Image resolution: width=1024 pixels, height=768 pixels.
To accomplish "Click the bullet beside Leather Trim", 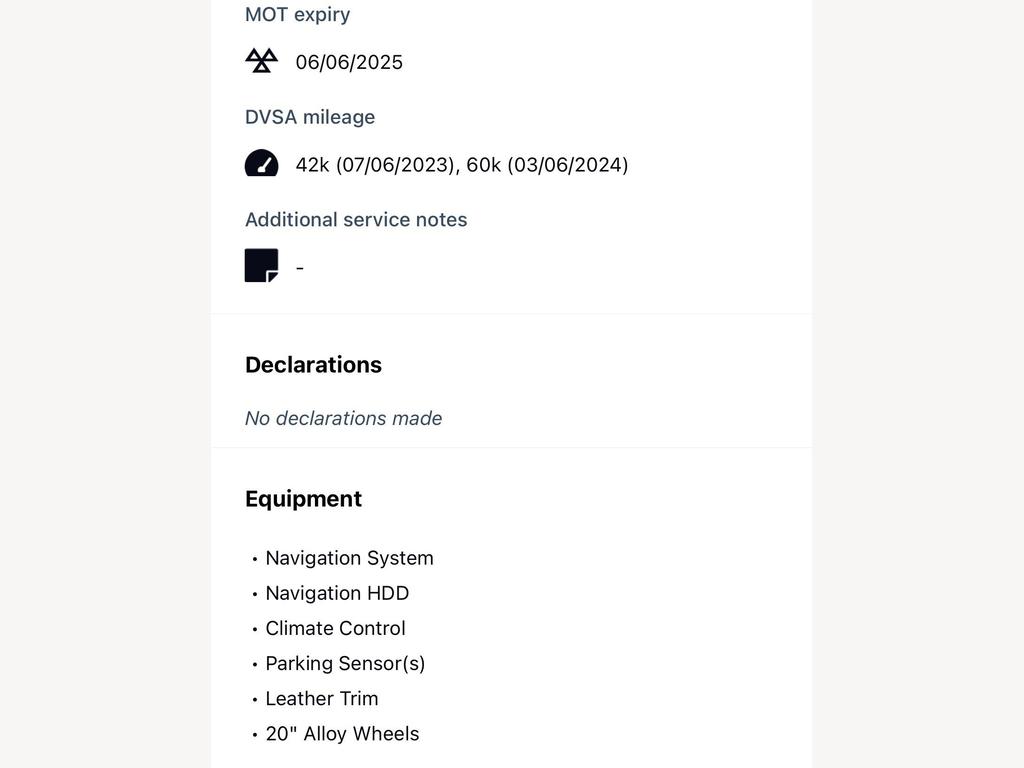I will (x=255, y=699).
